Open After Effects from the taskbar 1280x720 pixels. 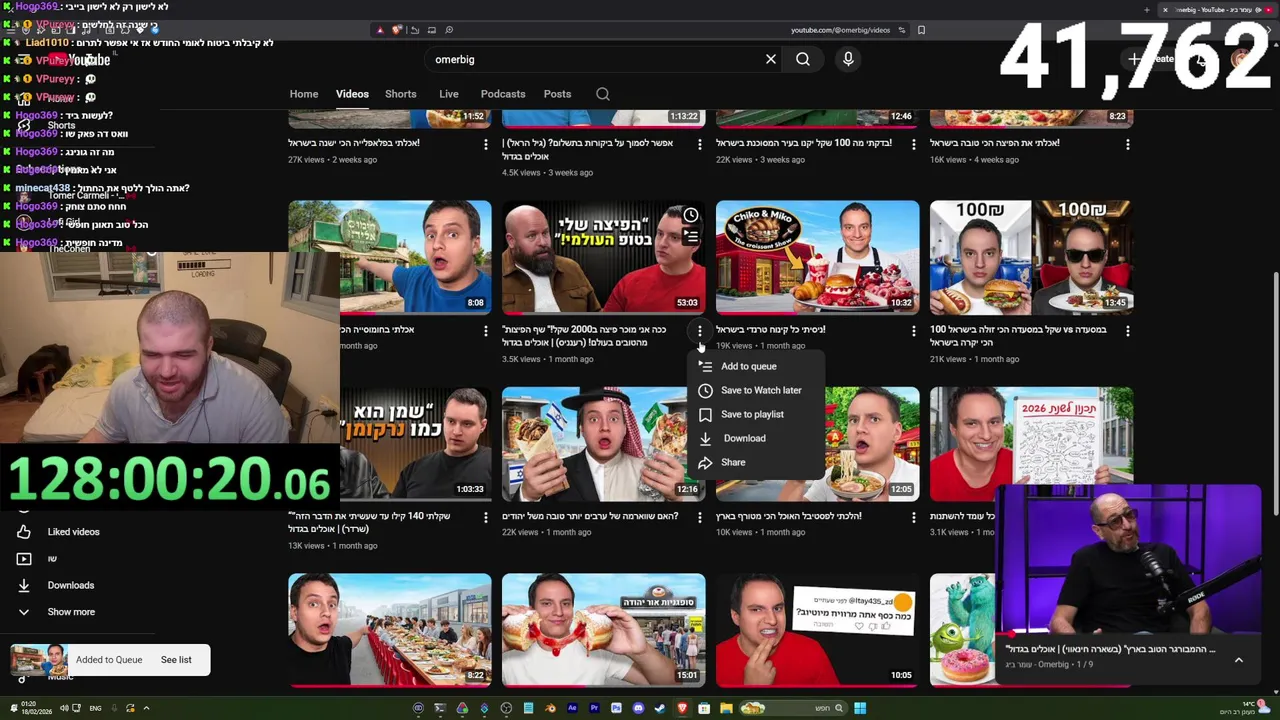click(572, 708)
